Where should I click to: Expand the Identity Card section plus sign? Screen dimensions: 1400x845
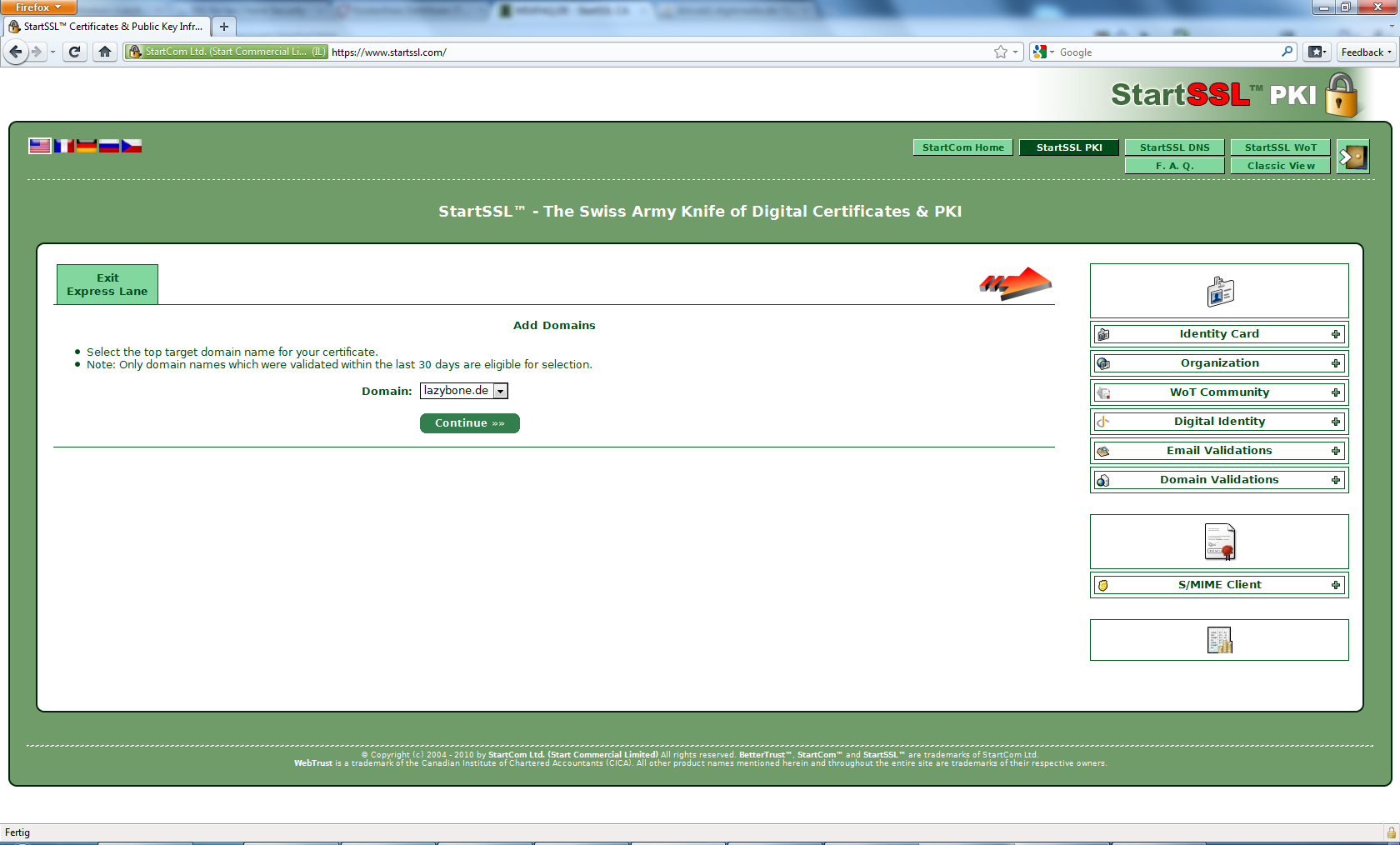pos(1336,334)
